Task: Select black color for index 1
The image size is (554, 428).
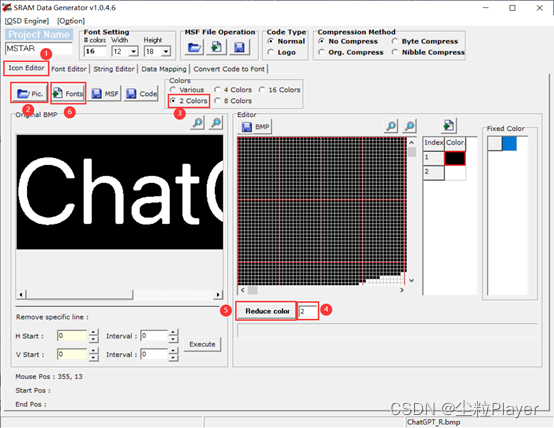Action: pos(455,158)
